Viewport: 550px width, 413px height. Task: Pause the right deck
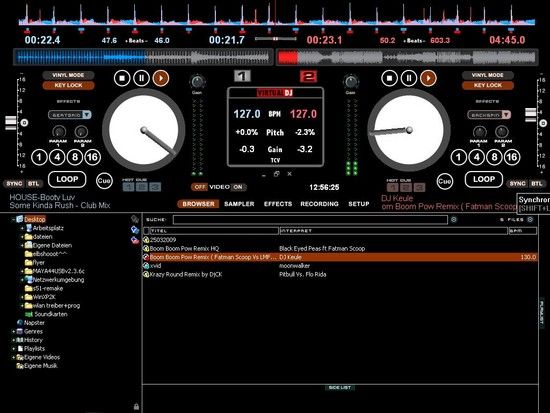409,78
